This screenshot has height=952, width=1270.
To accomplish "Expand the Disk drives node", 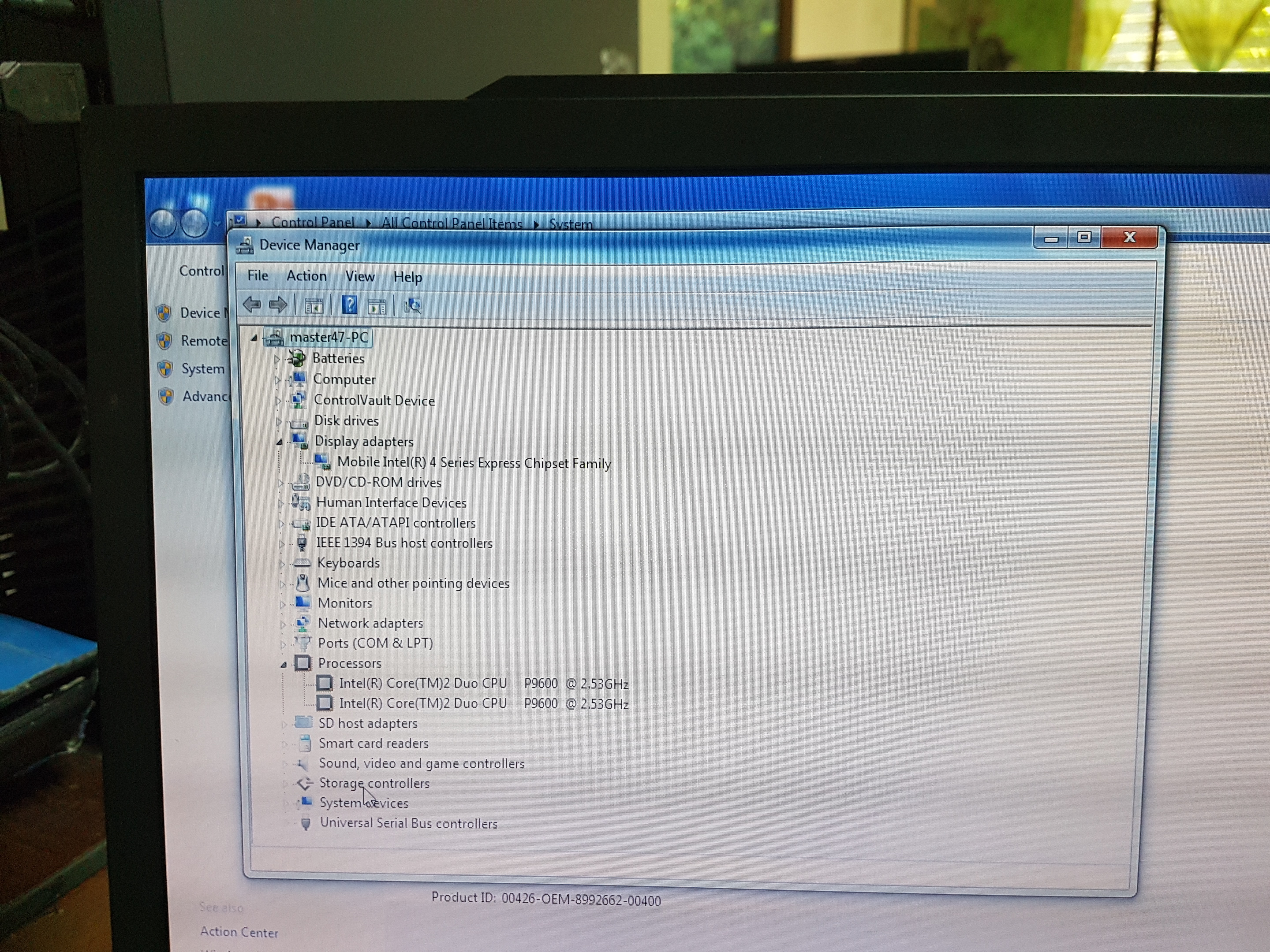I will pyautogui.click(x=278, y=422).
